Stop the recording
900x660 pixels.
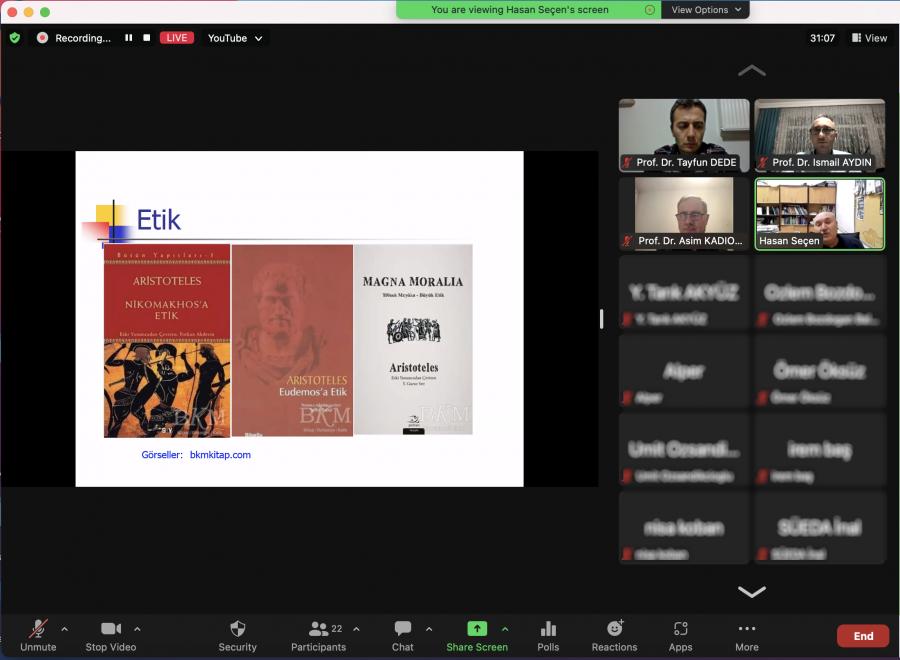click(147, 38)
